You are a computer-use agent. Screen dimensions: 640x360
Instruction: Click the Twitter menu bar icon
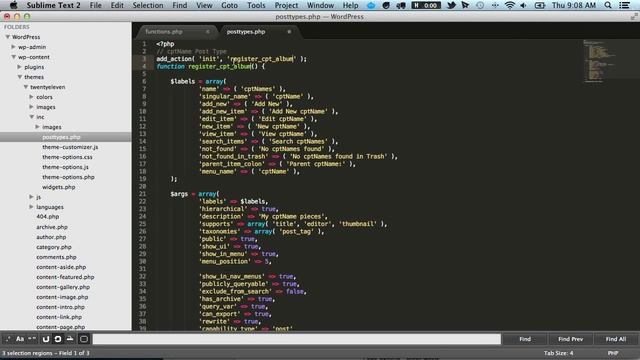(451, 5)
